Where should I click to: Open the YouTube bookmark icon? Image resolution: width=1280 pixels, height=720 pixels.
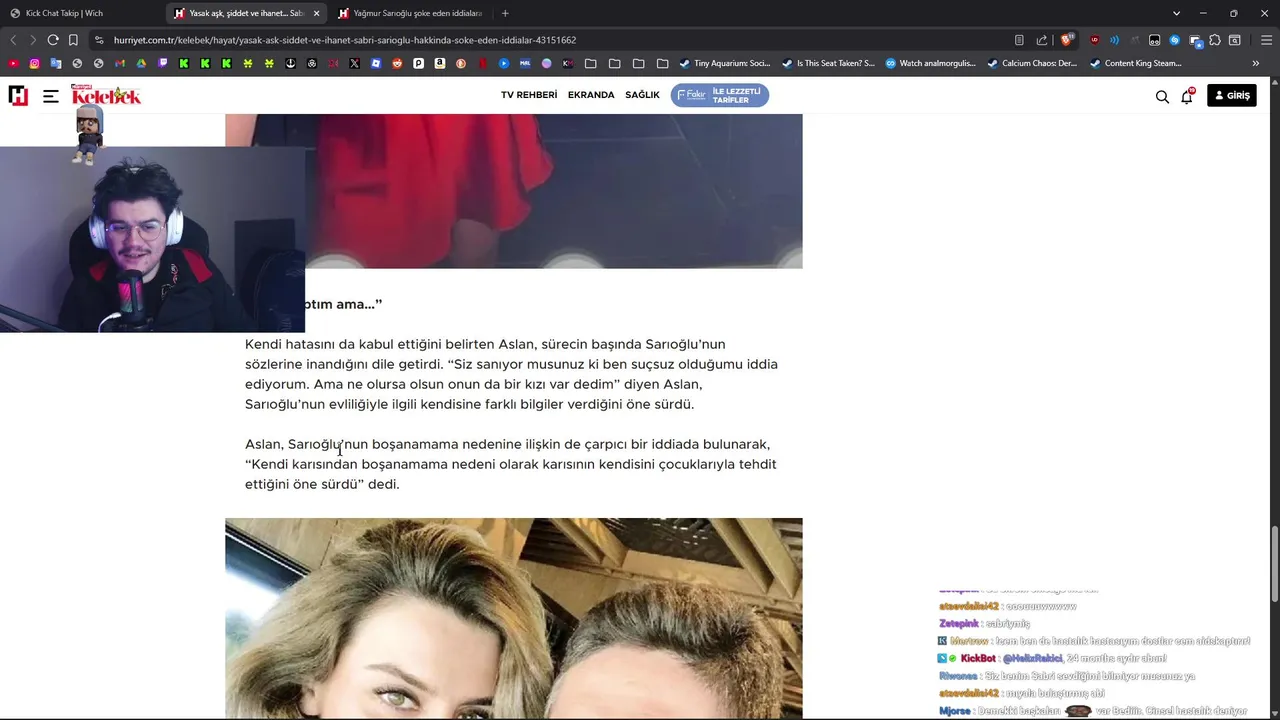click(13, 63)
